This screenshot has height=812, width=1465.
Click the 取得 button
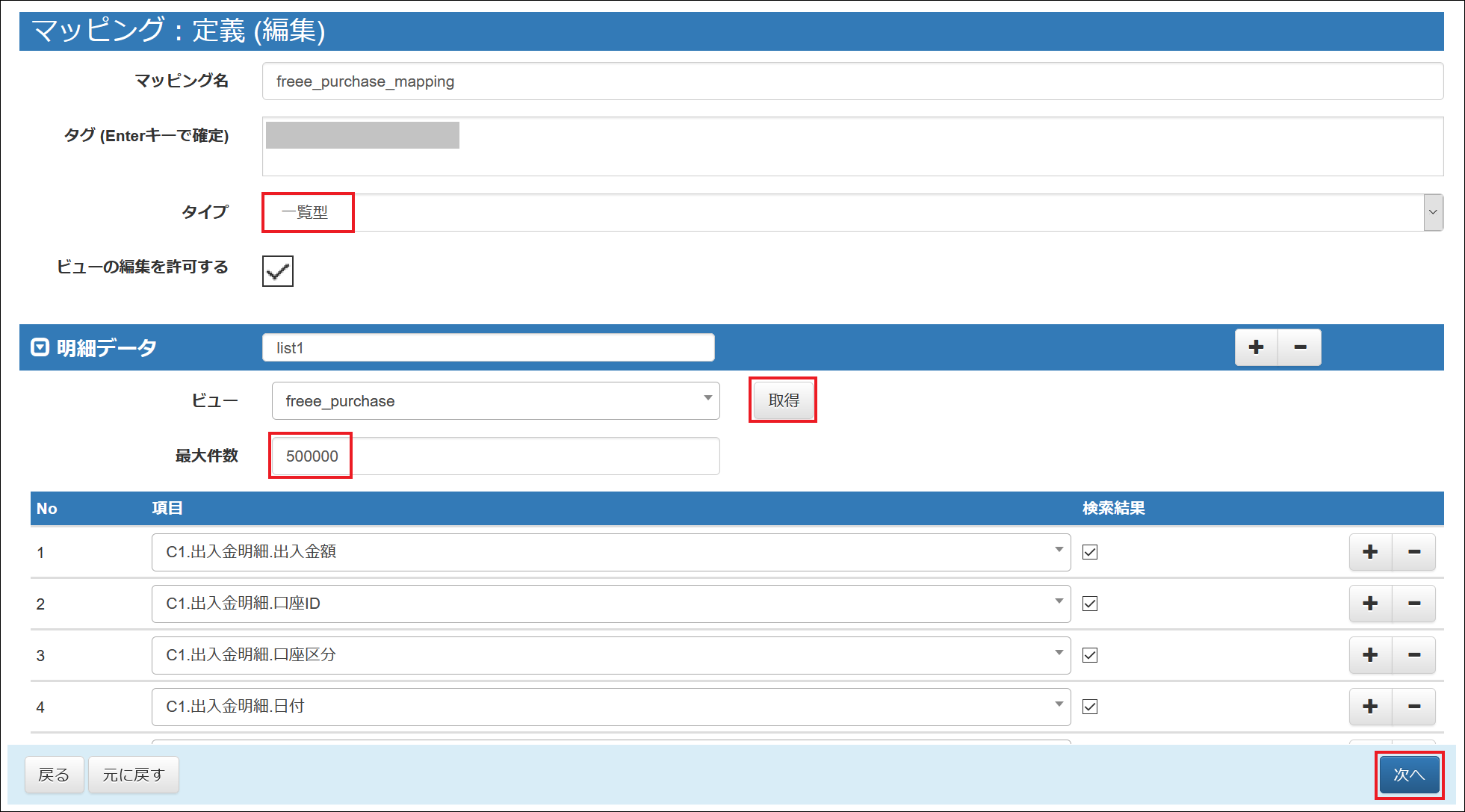783,400
